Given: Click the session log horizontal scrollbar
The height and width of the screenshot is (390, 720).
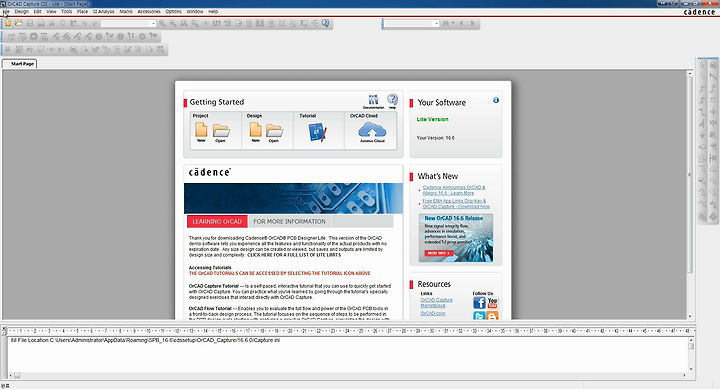Looking at the screenshot, I should coord(349,375).
